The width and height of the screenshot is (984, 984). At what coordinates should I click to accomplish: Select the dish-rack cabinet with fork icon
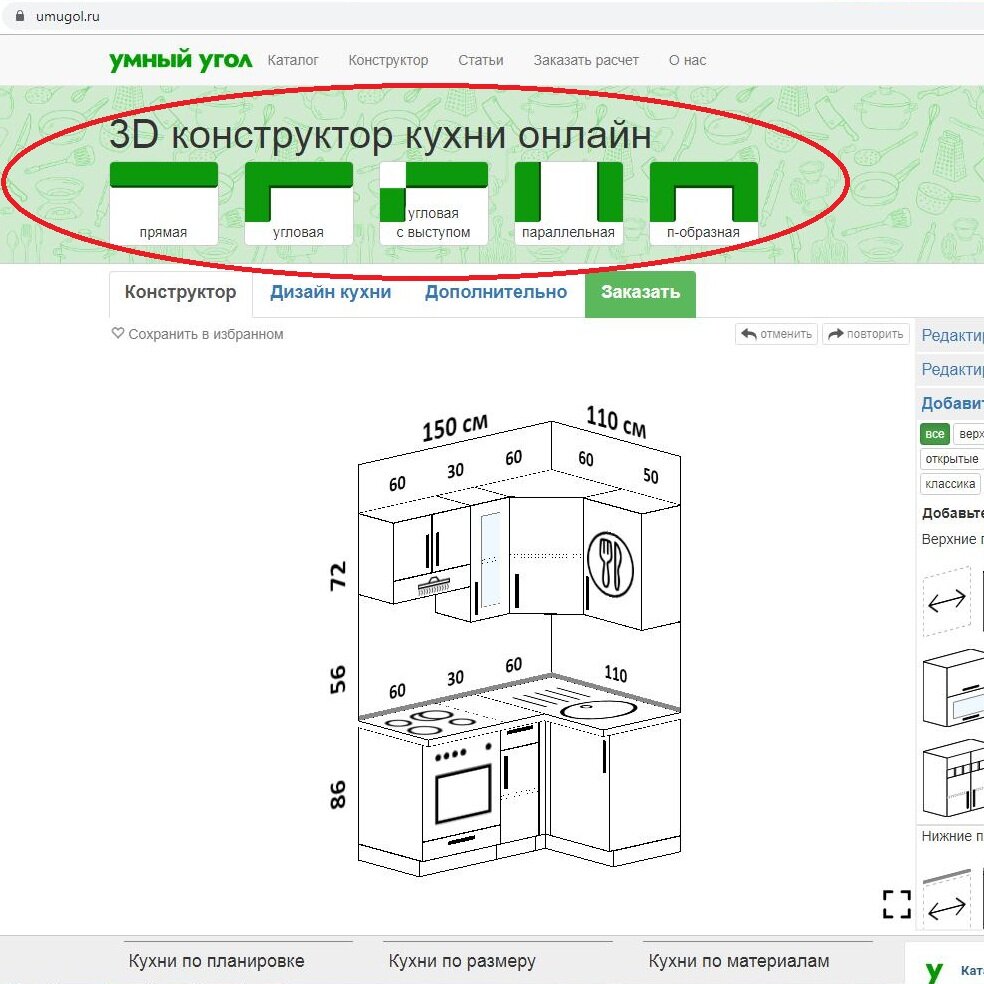click(x=612, y=564)
